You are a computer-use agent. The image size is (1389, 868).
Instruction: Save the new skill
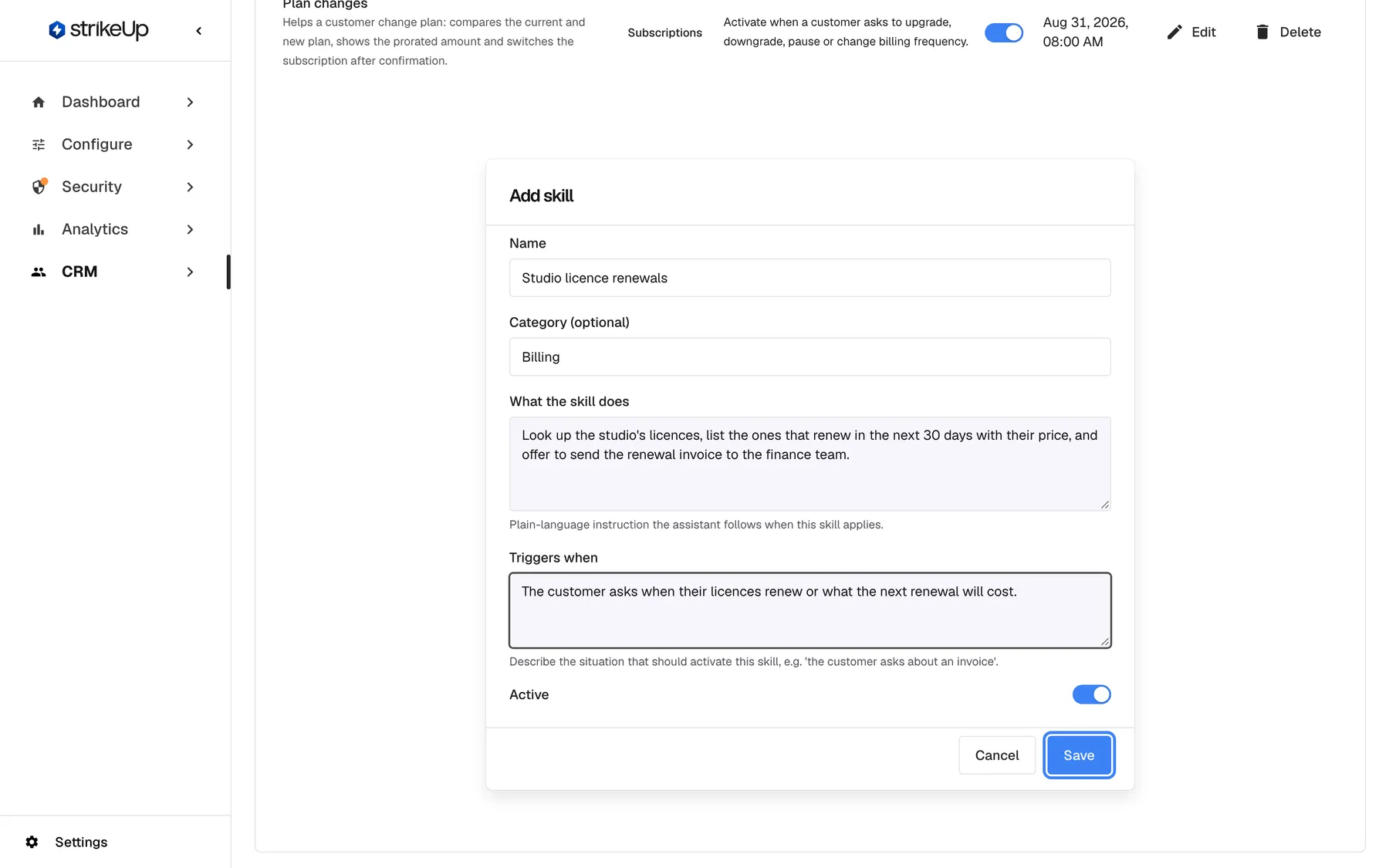[x=1079, y=755]
